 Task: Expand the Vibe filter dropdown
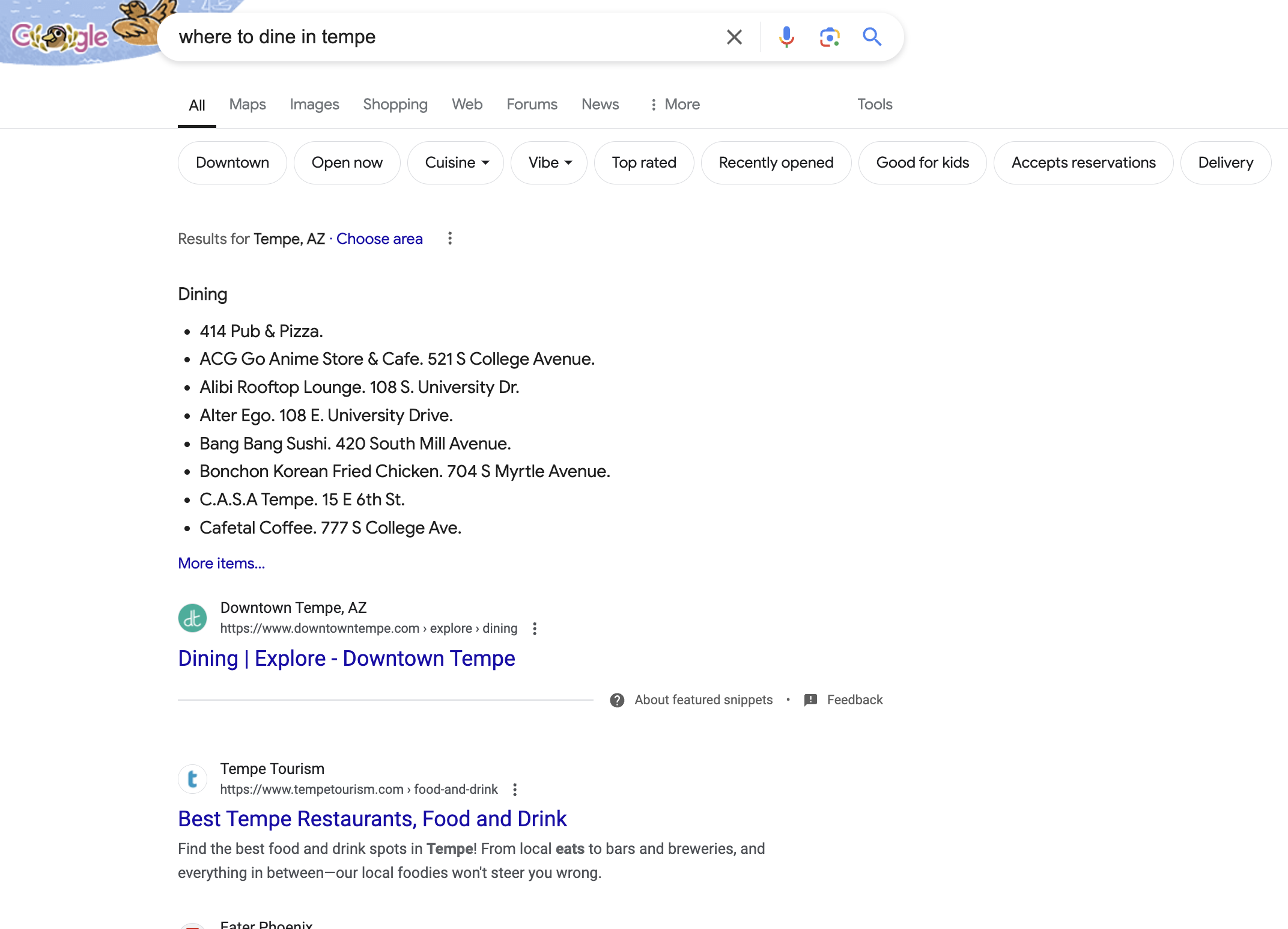(549, 163)
